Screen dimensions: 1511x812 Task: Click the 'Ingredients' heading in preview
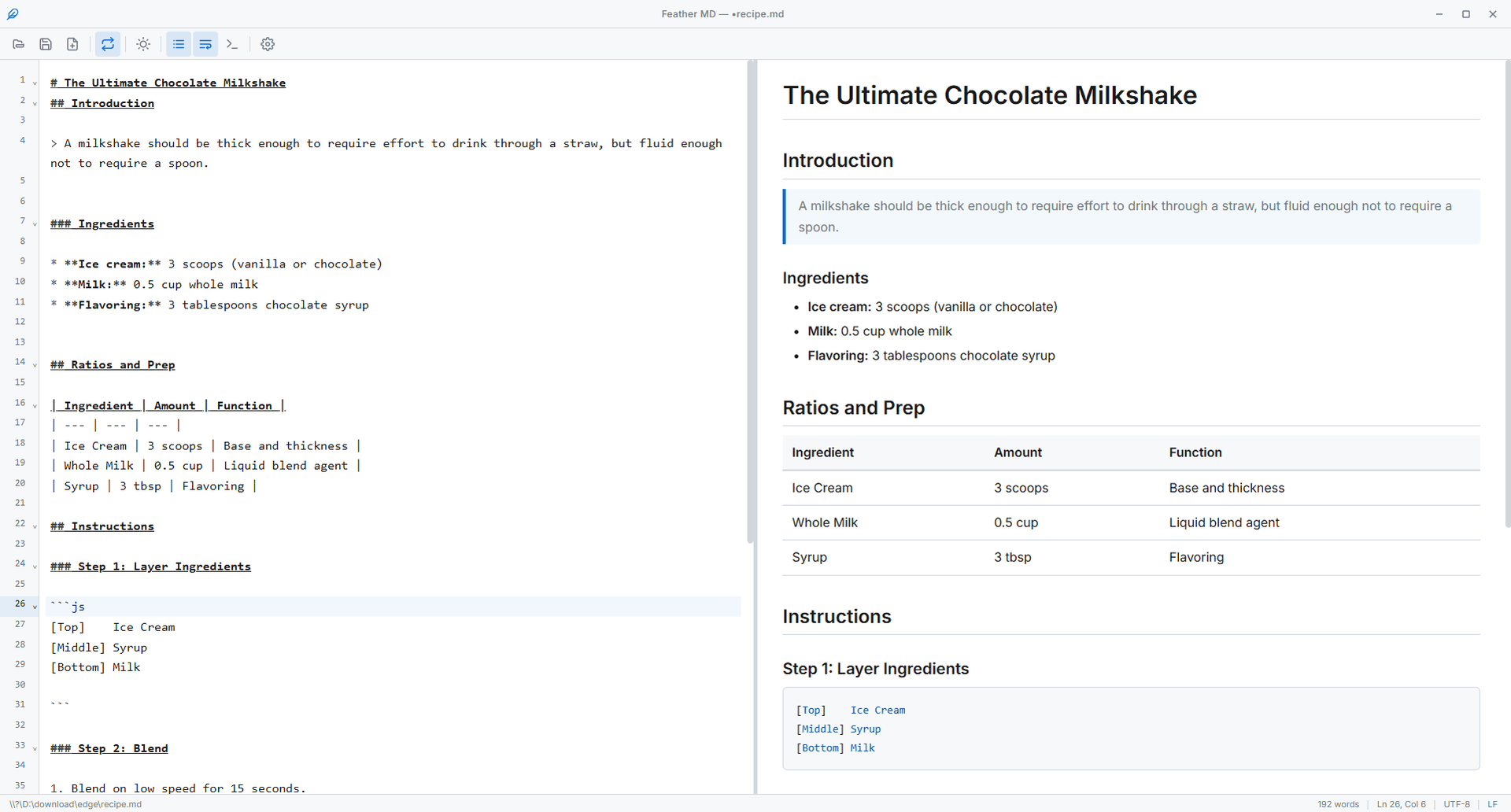pyautogui.click(x=826, y=278)
